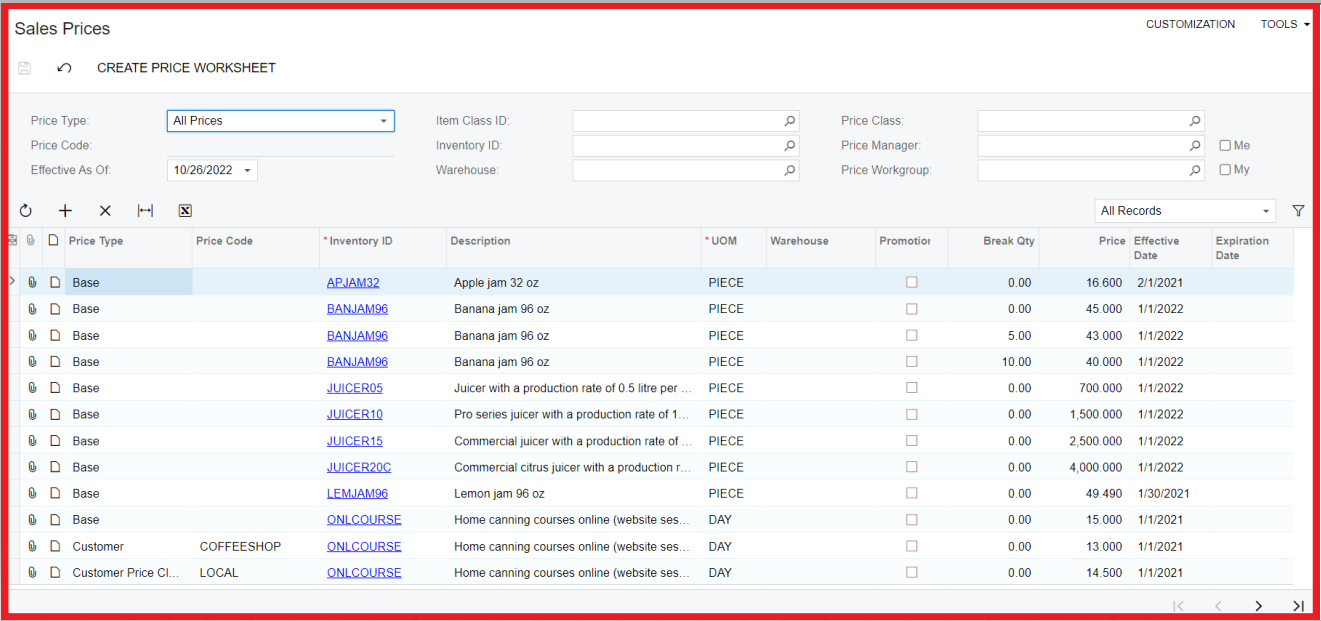The width and height of the screenshot is (1321, 621).
Task: Save the price worksheet
Action: (x=23, y=67)
